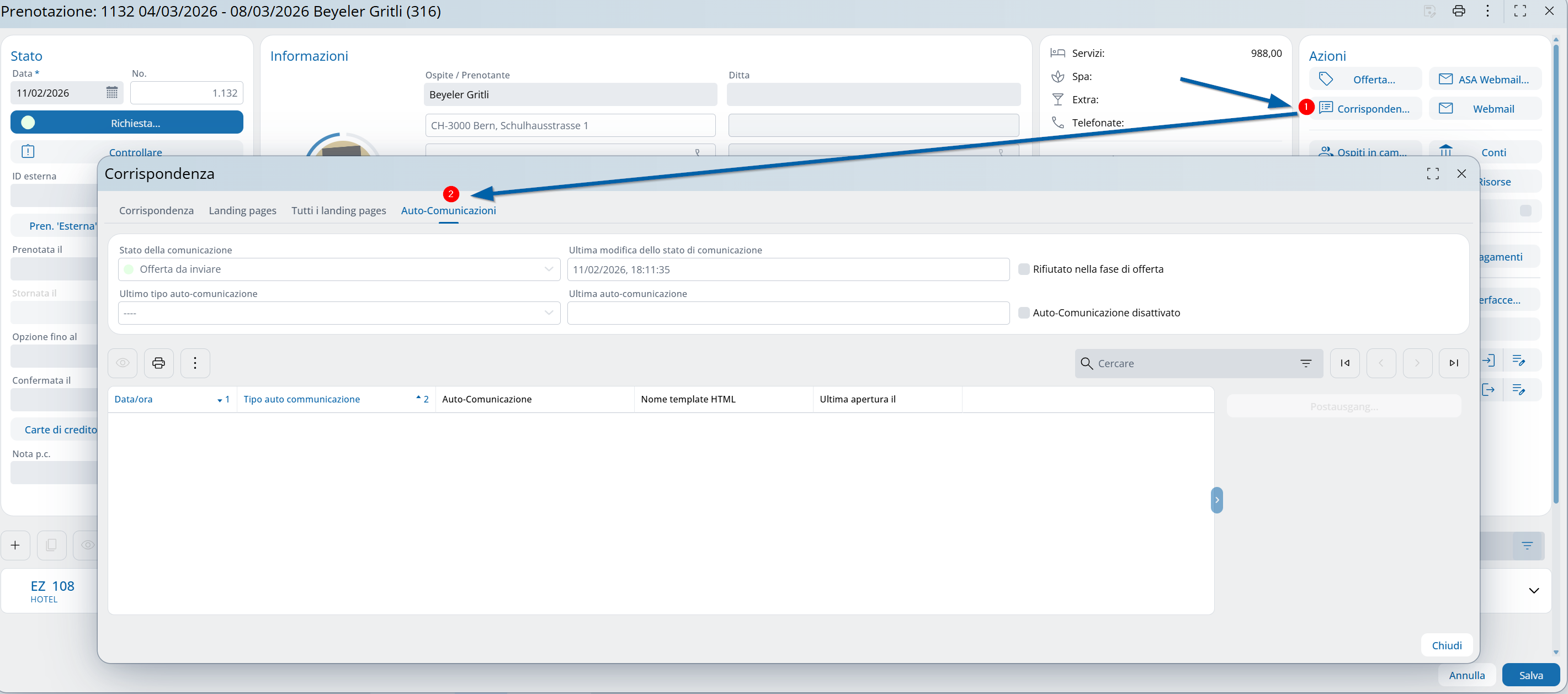This screenshot has height=694, width=1568.
Task: Jump to last record navigation icon
Action: (x=1453, y=363)
